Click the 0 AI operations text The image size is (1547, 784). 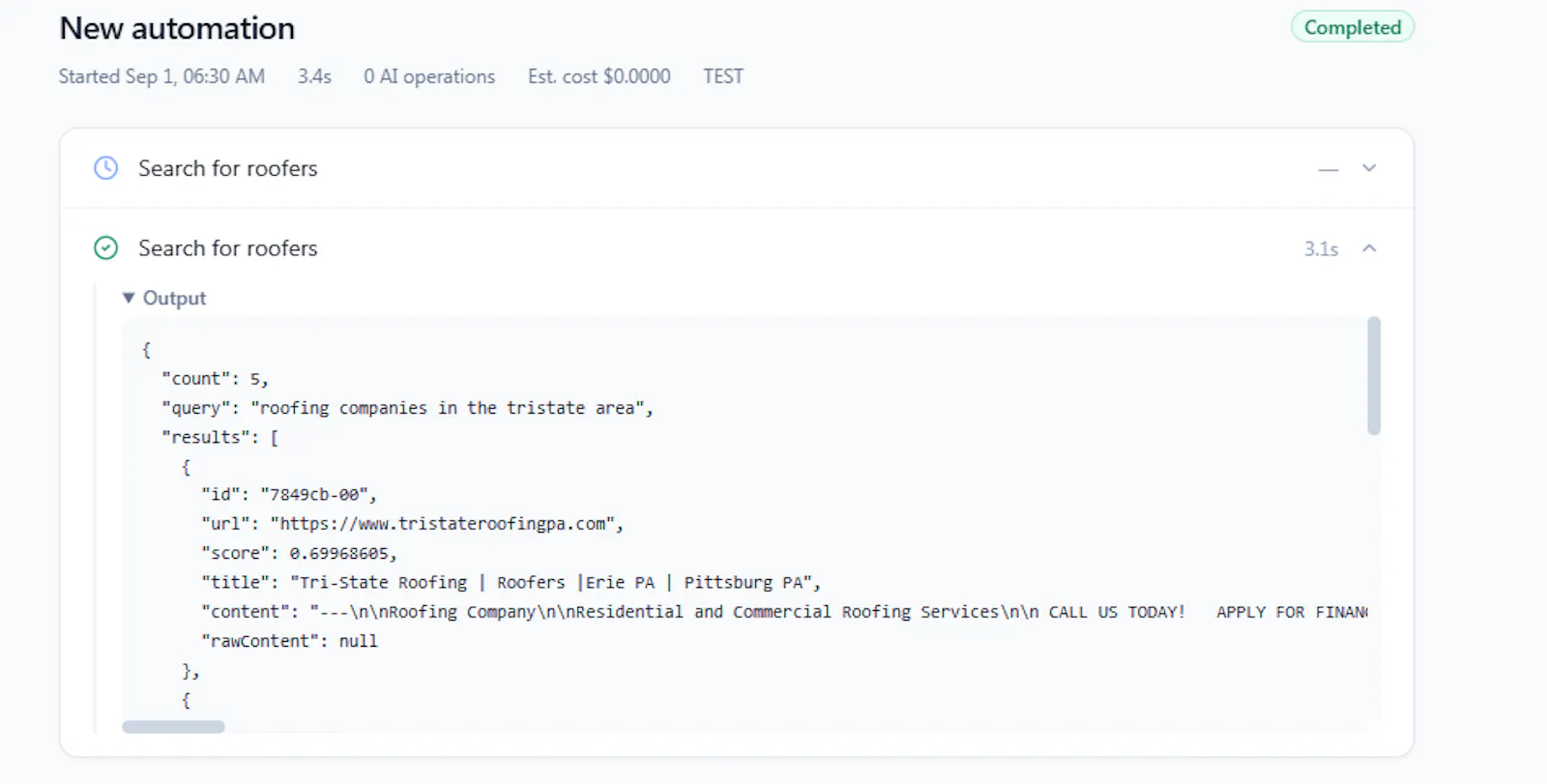429,76
